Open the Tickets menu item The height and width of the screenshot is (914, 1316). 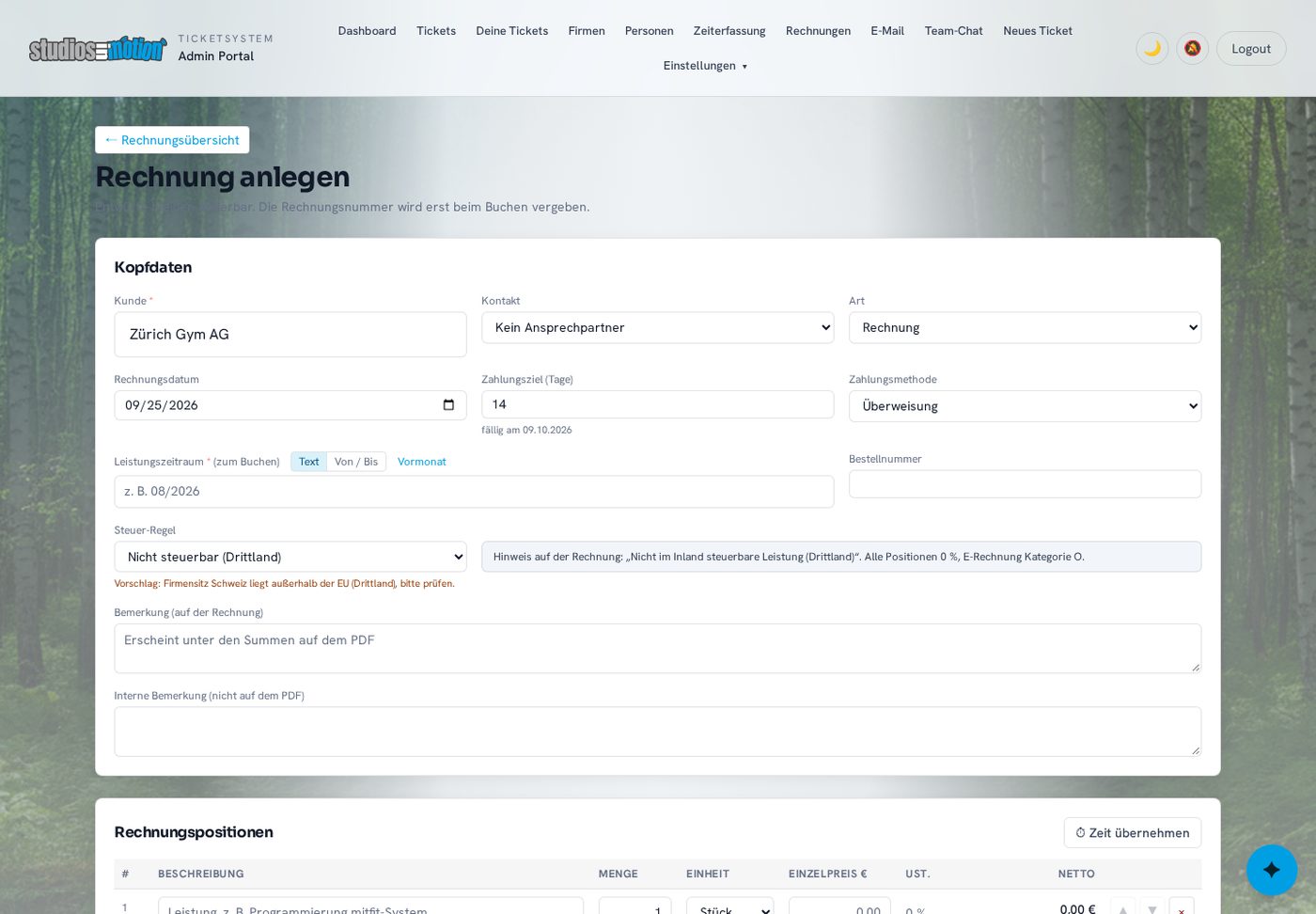point(436,31)
